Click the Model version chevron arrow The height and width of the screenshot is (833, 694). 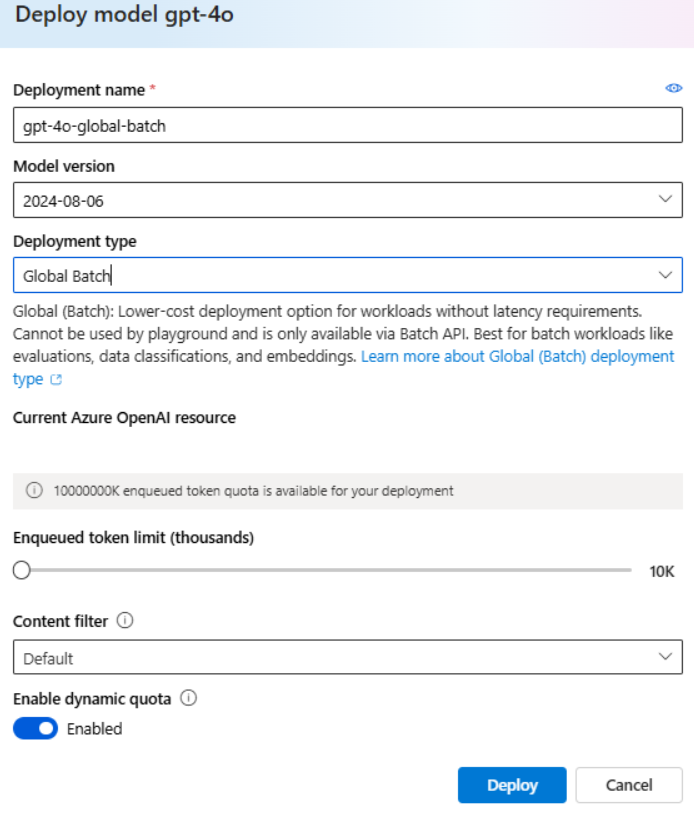[666, 200]
